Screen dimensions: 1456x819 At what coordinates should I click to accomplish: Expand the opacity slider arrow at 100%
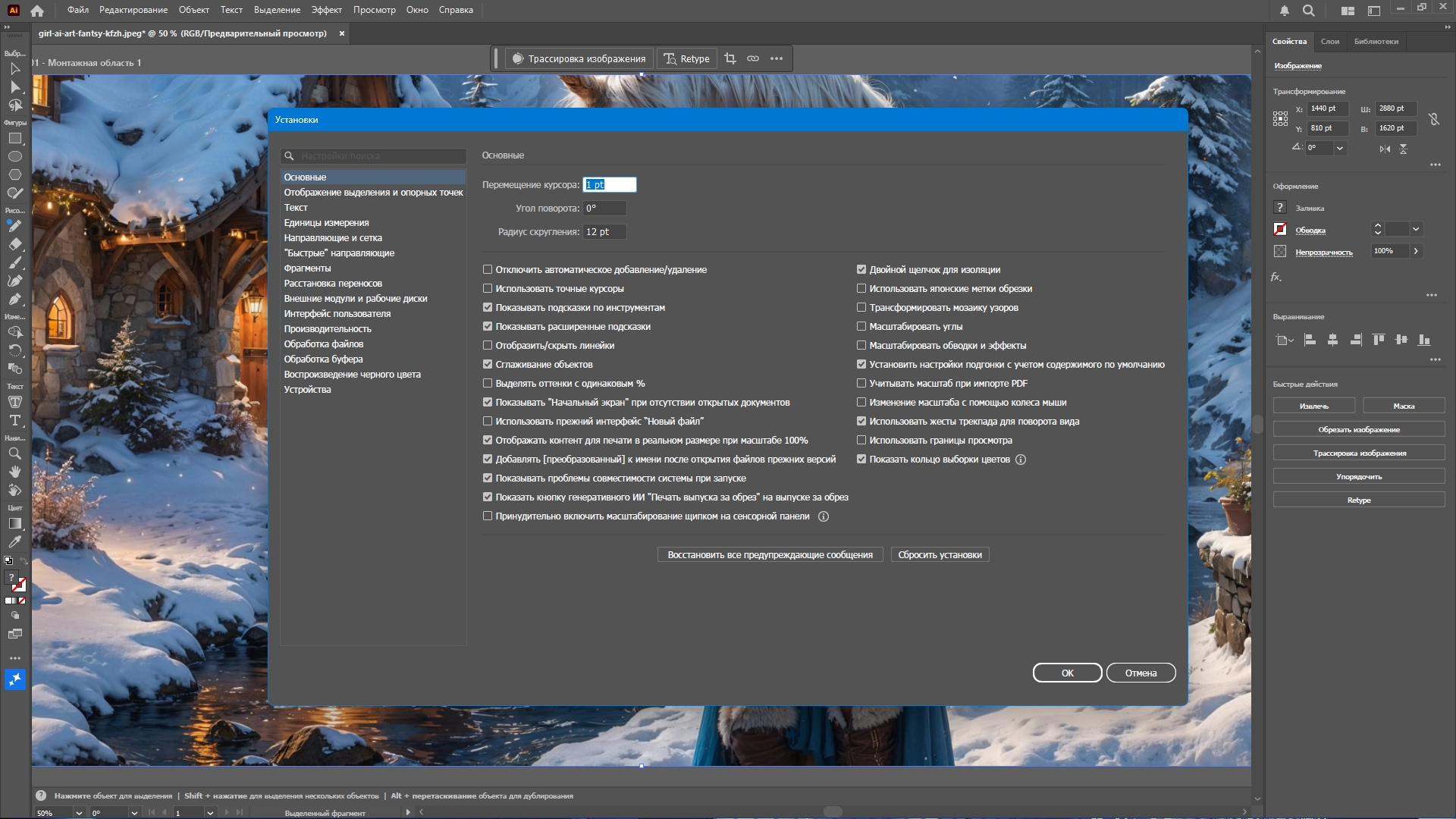tap(1415, 251)
